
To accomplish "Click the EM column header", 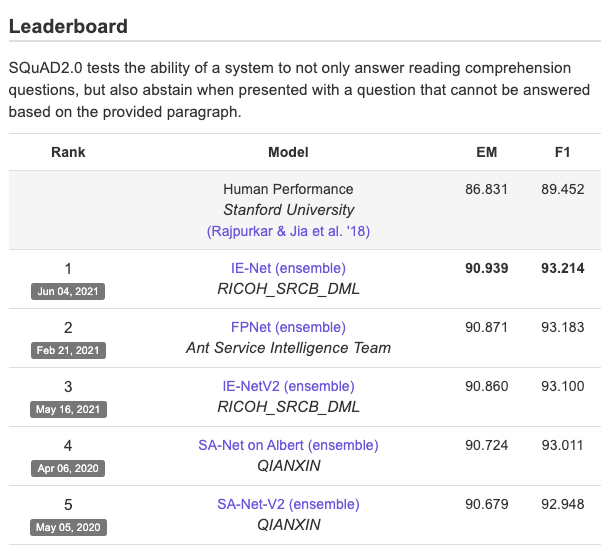I will (487, 152).
